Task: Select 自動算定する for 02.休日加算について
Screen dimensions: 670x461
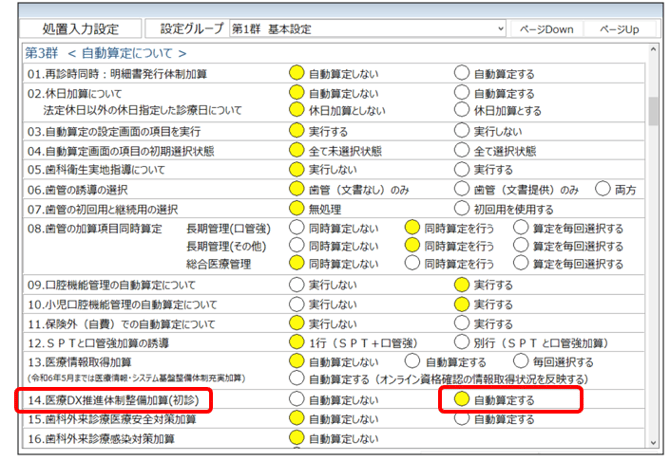Action: pos(461,92)
